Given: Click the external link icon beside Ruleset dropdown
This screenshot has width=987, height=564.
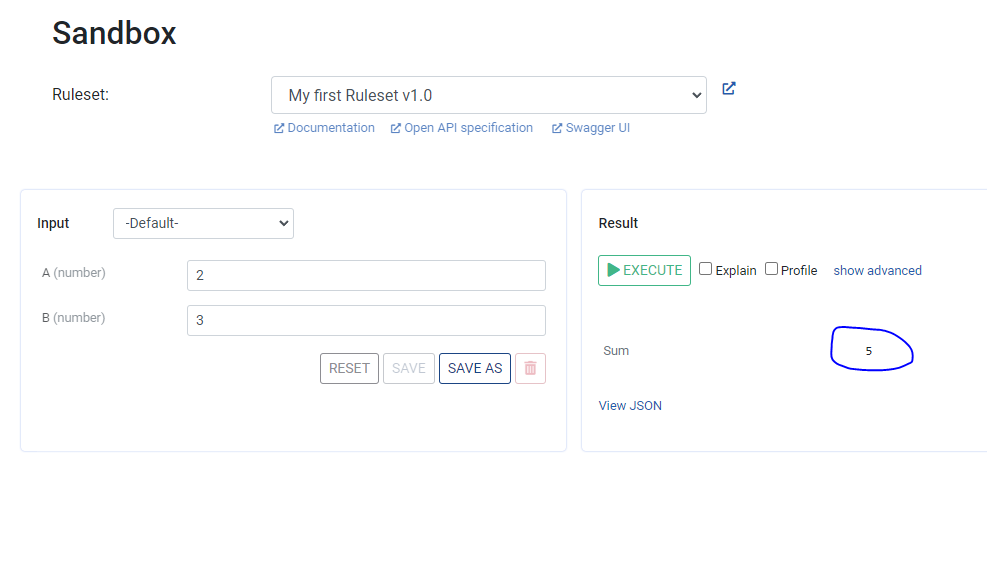Looking at the screenshot, I should click(x=729, y=89).
